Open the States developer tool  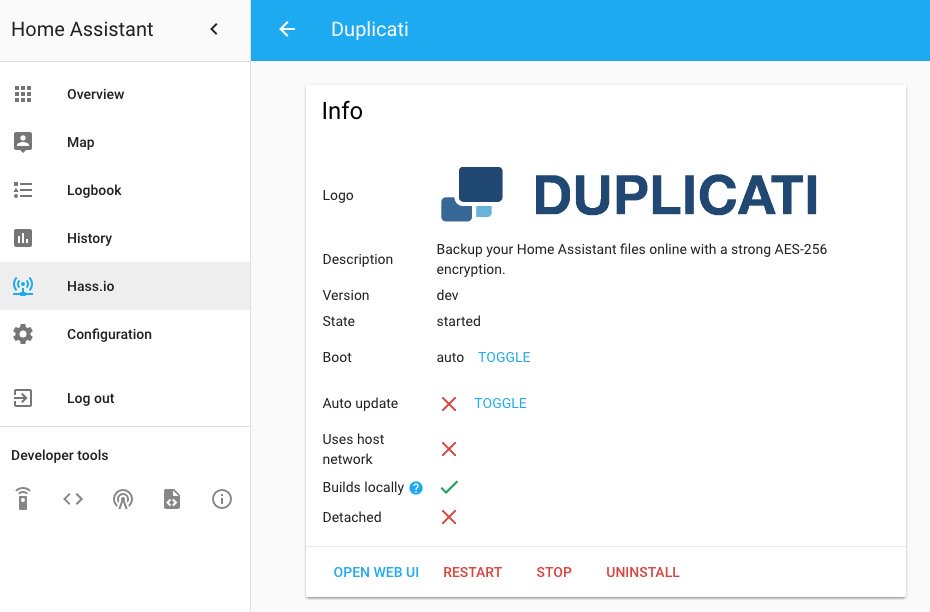[72, 498]
